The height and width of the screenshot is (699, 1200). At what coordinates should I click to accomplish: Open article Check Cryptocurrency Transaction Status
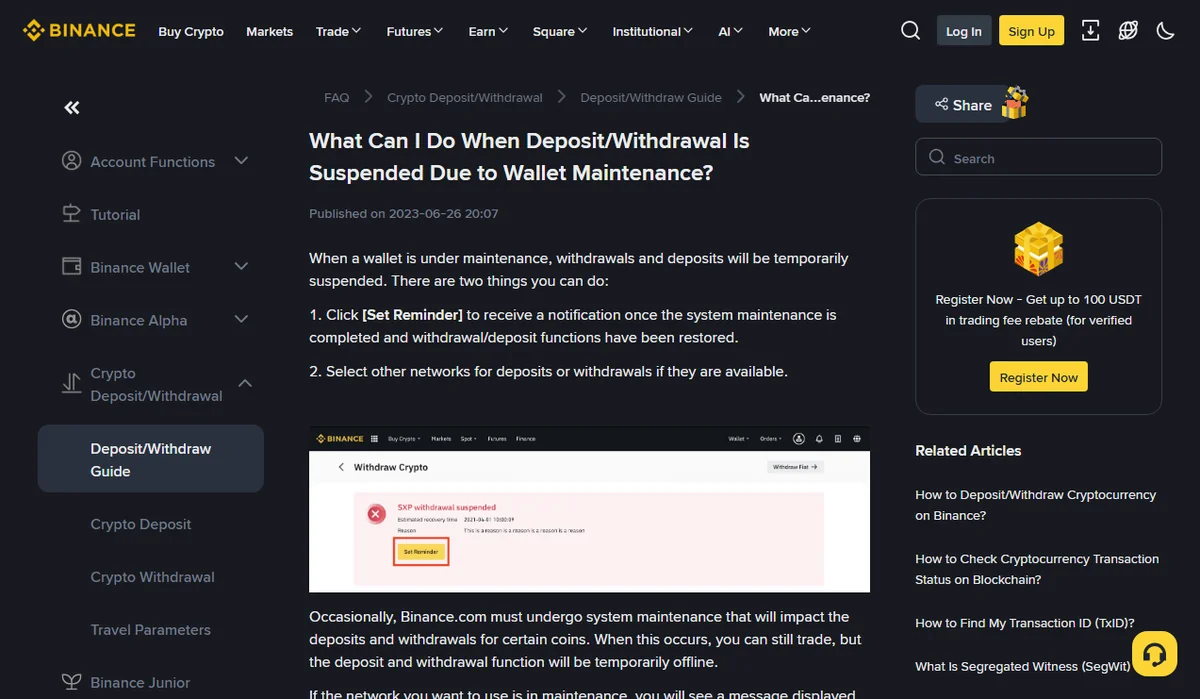pyautogui.click(x=1037, y=569)
